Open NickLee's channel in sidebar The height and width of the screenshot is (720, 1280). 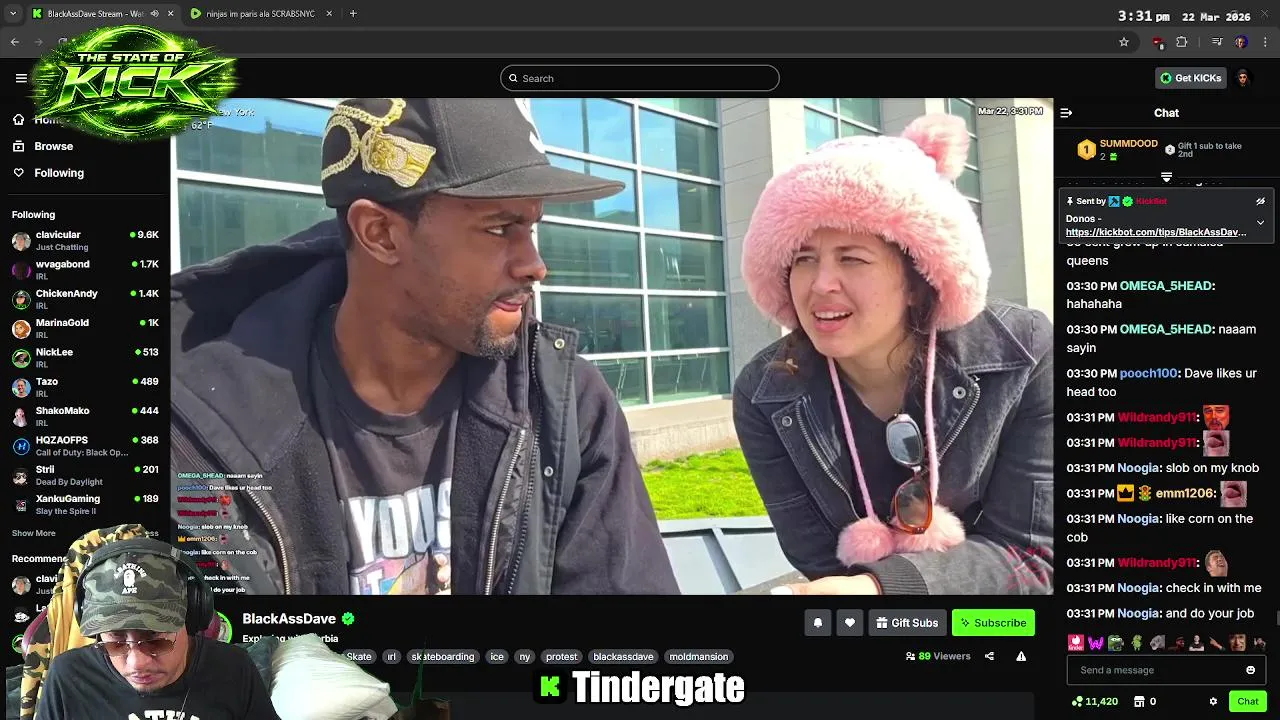click(85, 358)
